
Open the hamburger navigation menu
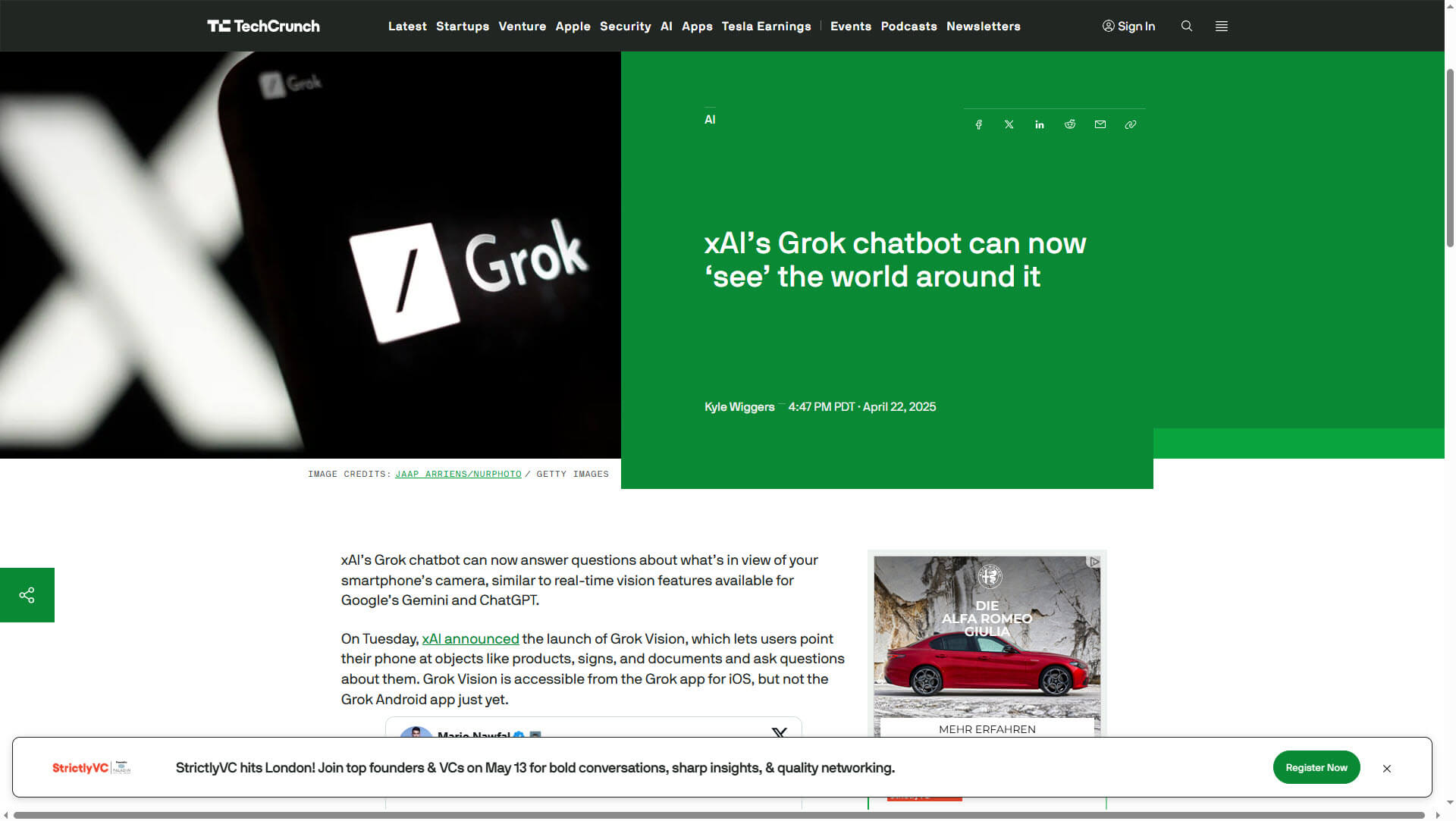tap(1221, 26)
